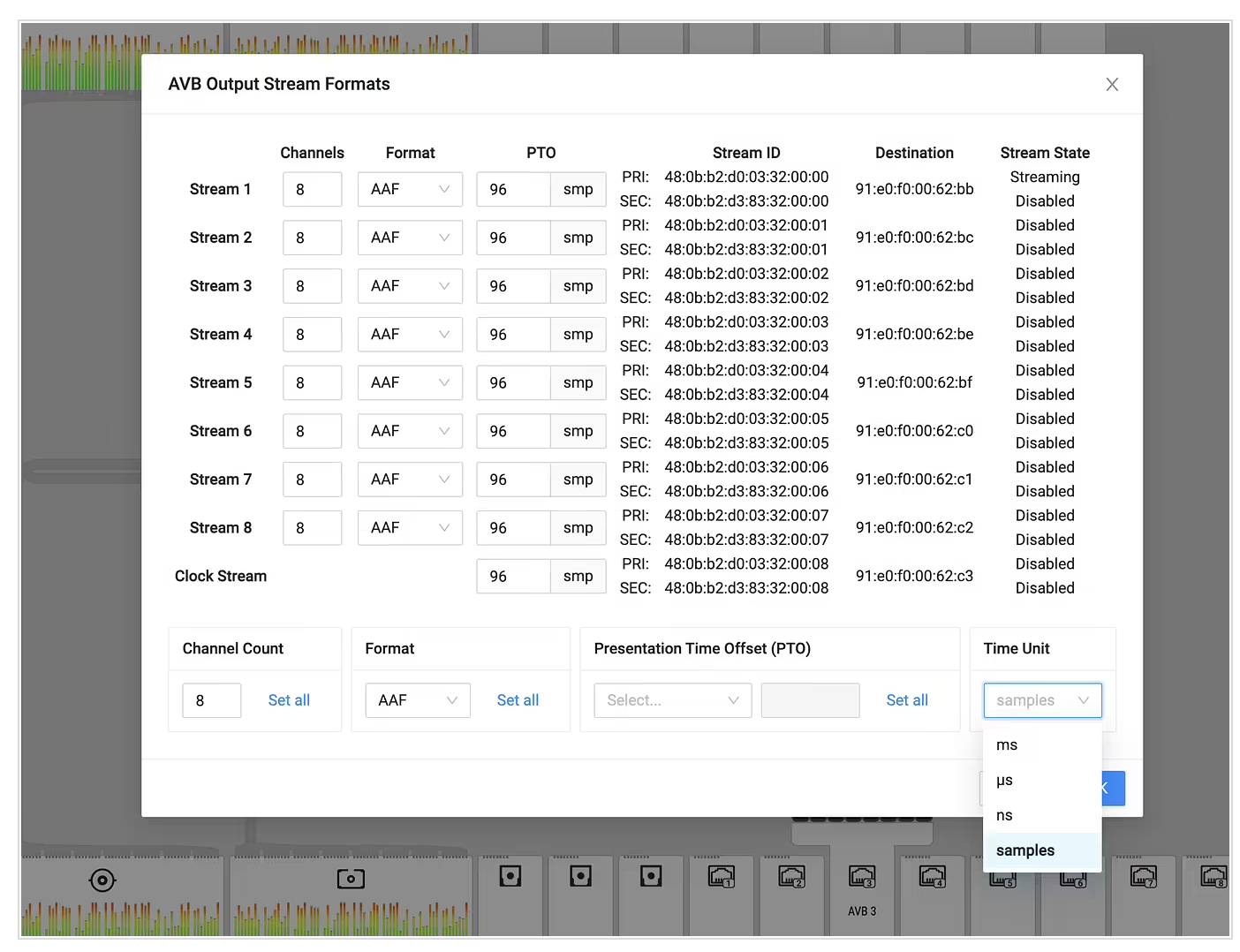Viewport: 1240px width, 952px height.
Task: Click Stream 3 Channels input field
Action: [x=313, y=286]
